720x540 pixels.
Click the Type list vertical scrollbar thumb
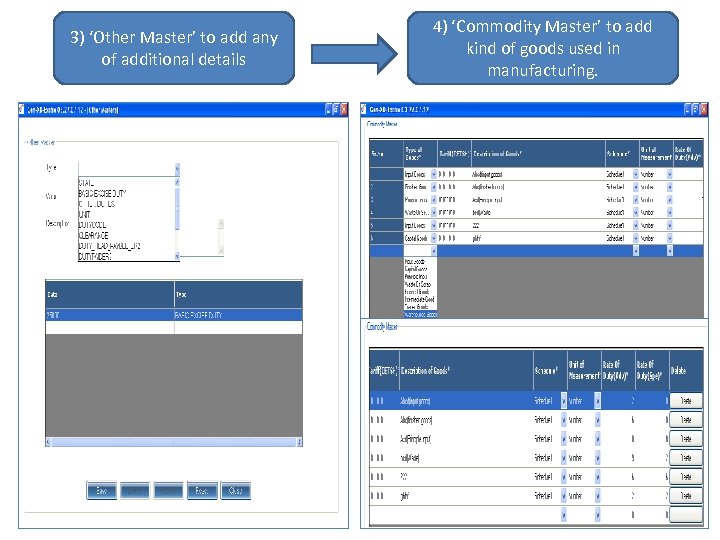click(x=177, y=209)
